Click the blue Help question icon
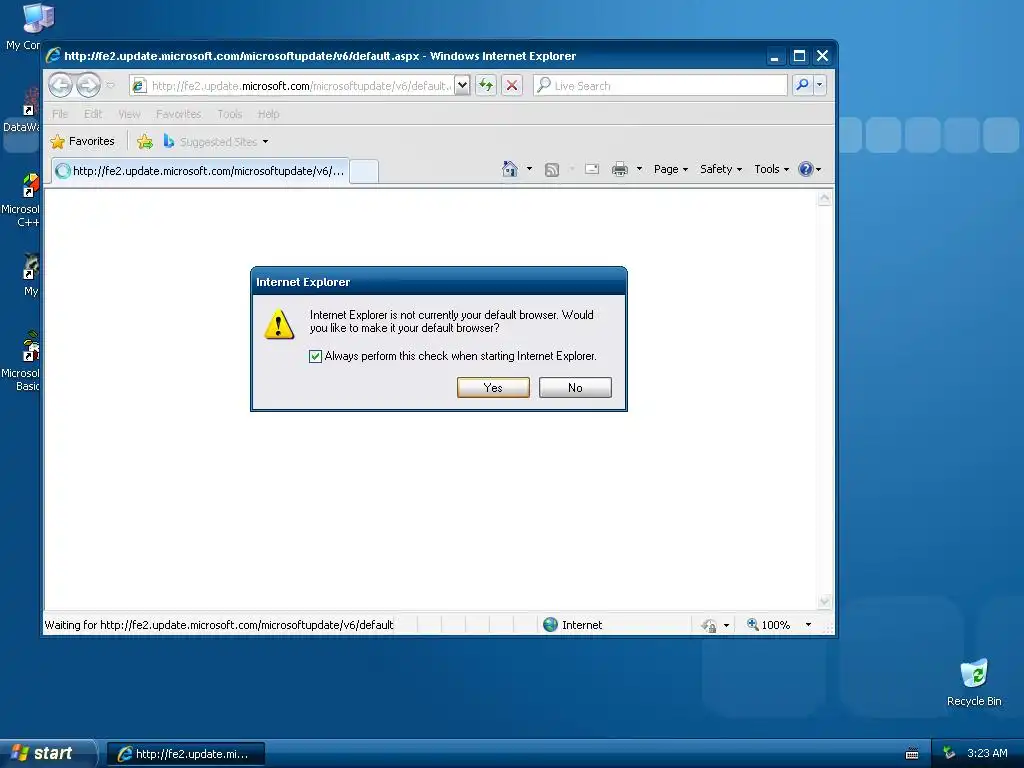Screen dimensions: 1024x768 coord(806,169)
